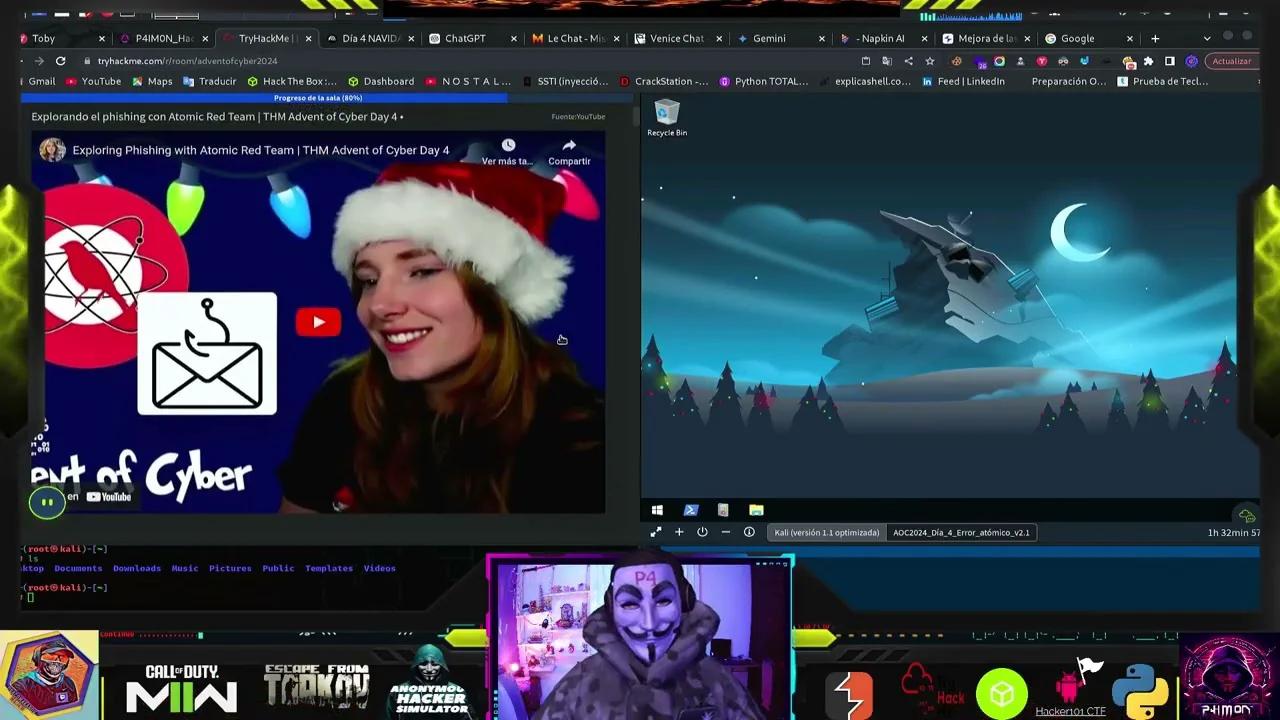Open the browser profile avatar
The image size is (1280, 720).
point(1191,61)
